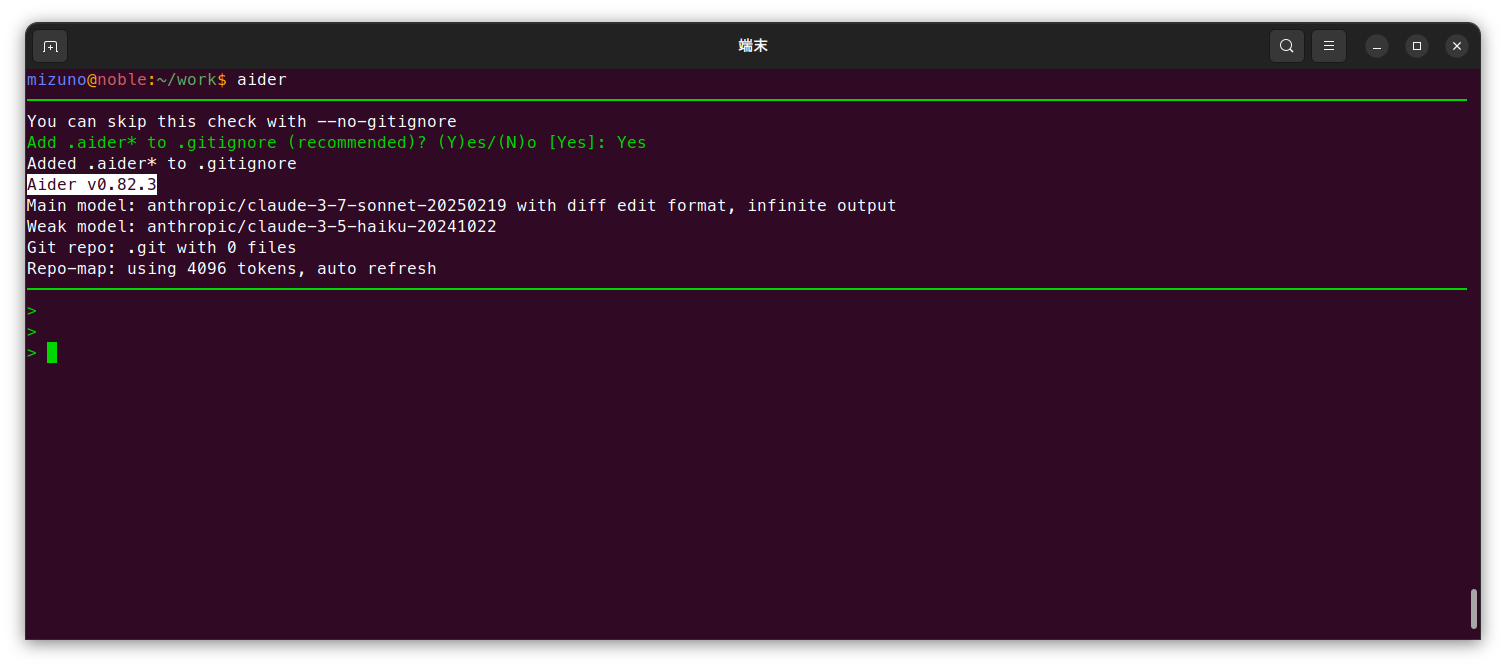Click the typed aider command

(262, 80)
